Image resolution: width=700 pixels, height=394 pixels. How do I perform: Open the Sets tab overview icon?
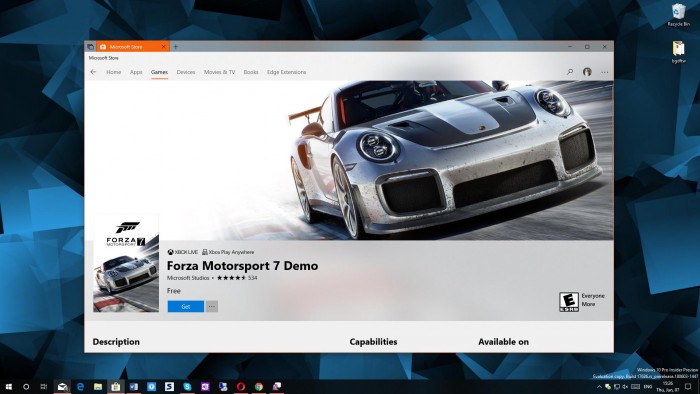(90, 46)
